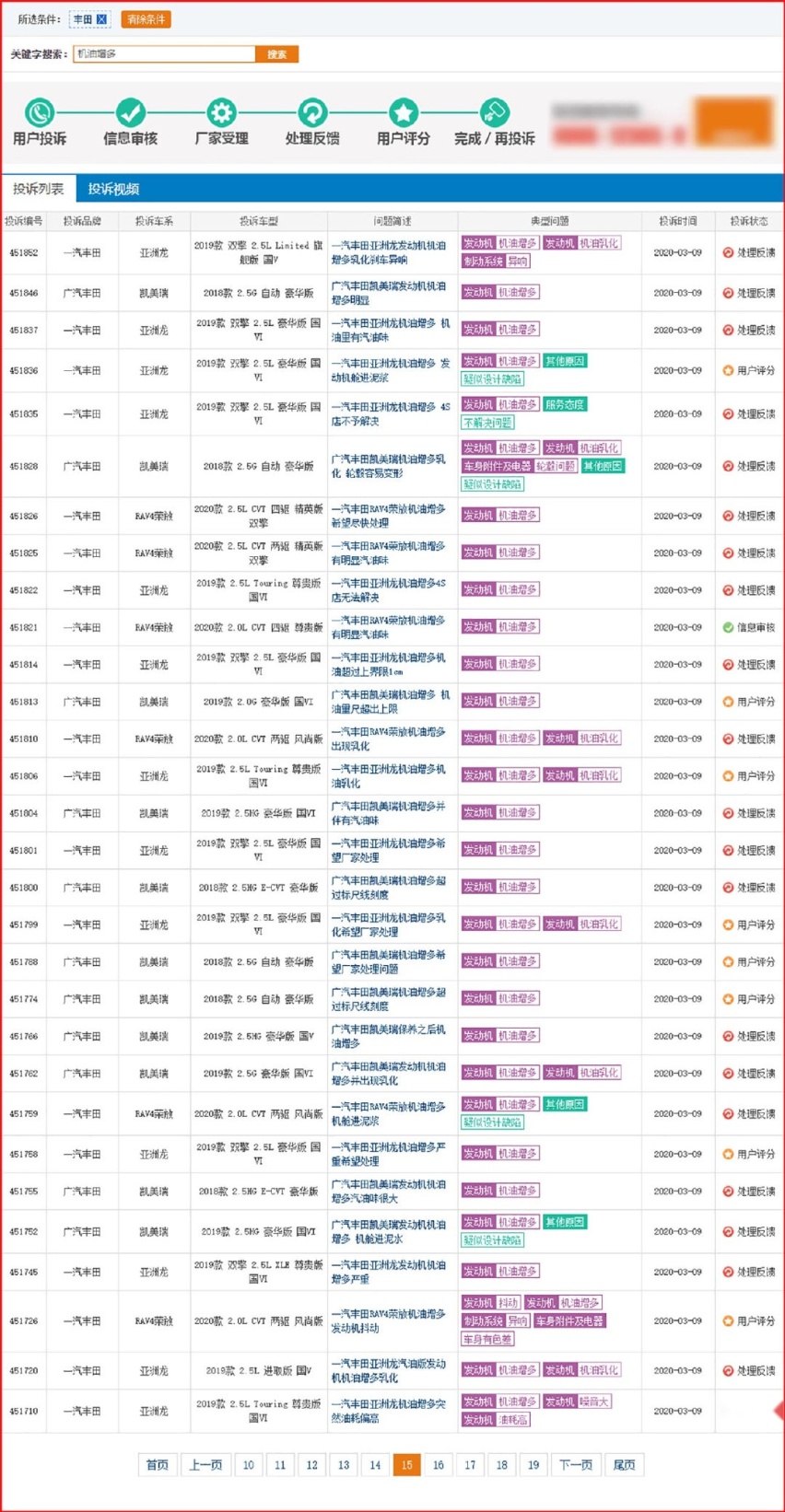Focus the keyword search input field
This screenshot has height=1512, width=785.
[164, 54]
